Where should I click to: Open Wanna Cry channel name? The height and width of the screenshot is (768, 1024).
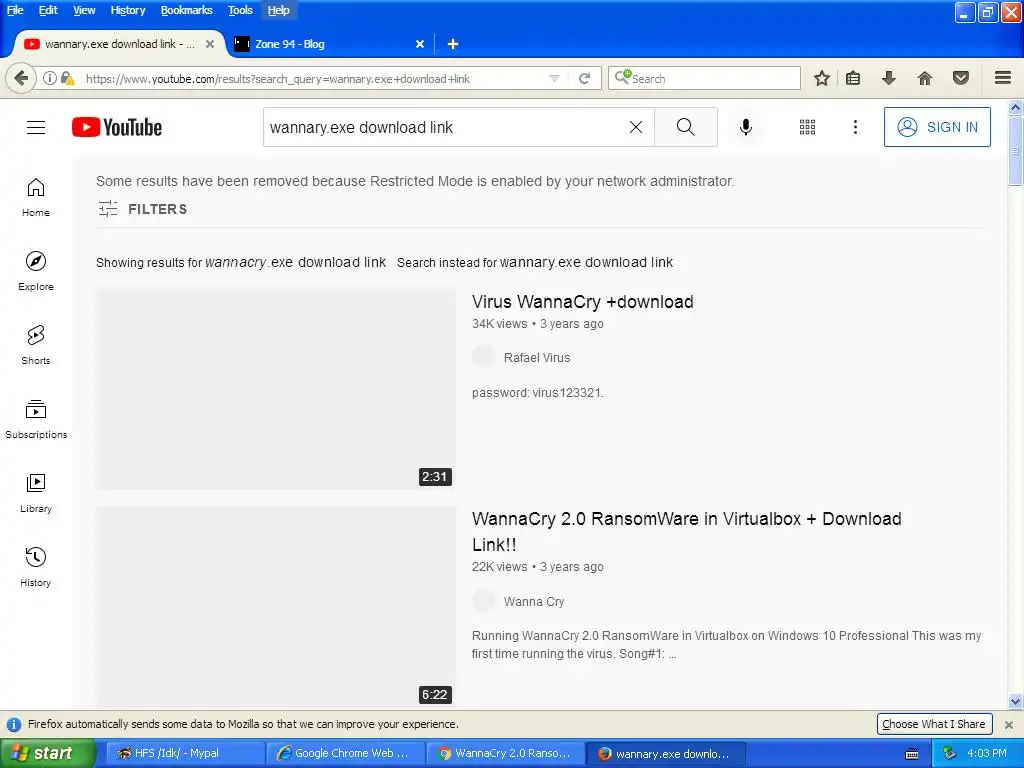click(534, 601)
